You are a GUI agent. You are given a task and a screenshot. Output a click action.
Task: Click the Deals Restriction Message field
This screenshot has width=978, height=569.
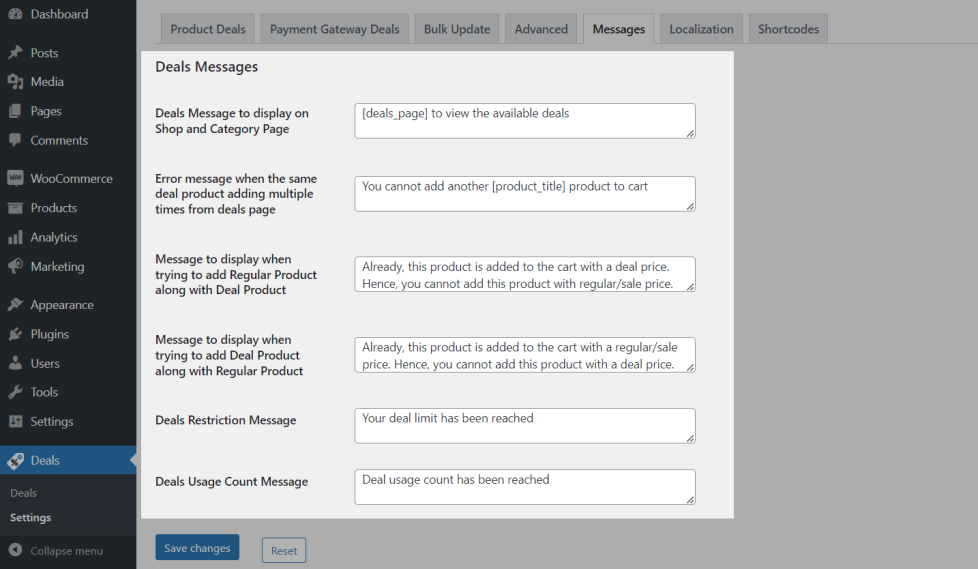tap(524, 425)
